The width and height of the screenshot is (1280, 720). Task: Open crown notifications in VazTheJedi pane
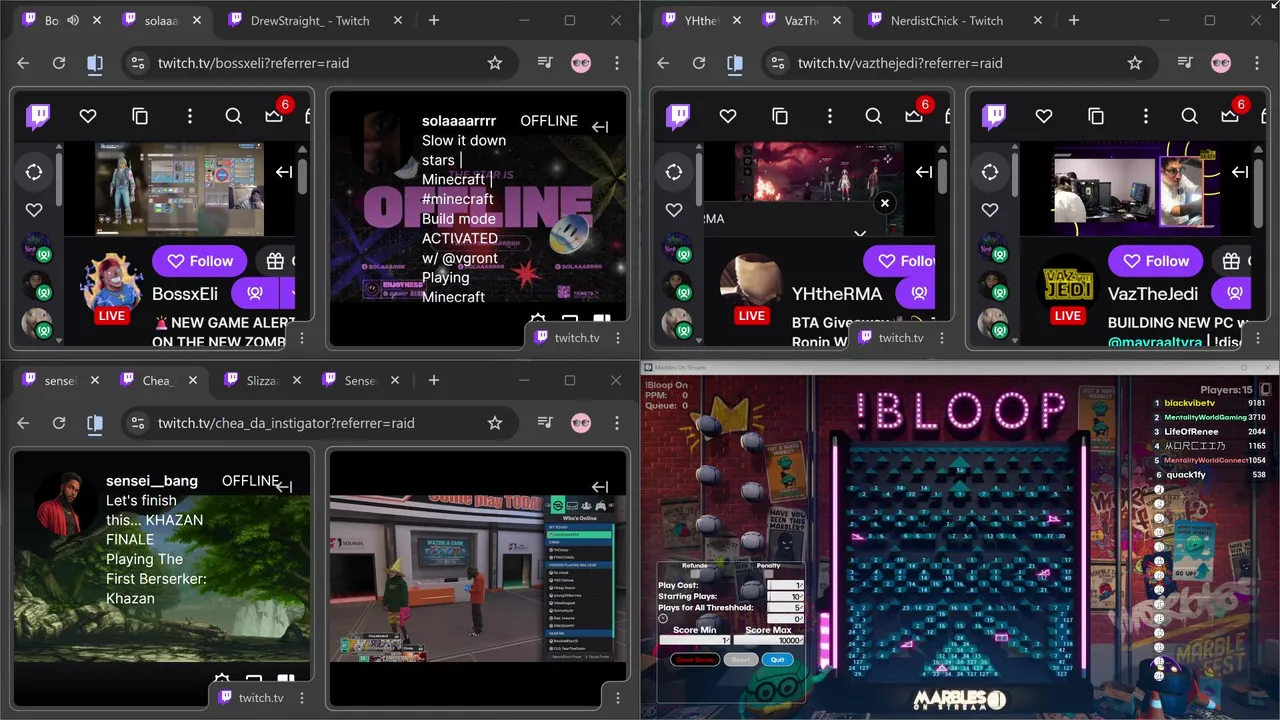pos(1230,116)
